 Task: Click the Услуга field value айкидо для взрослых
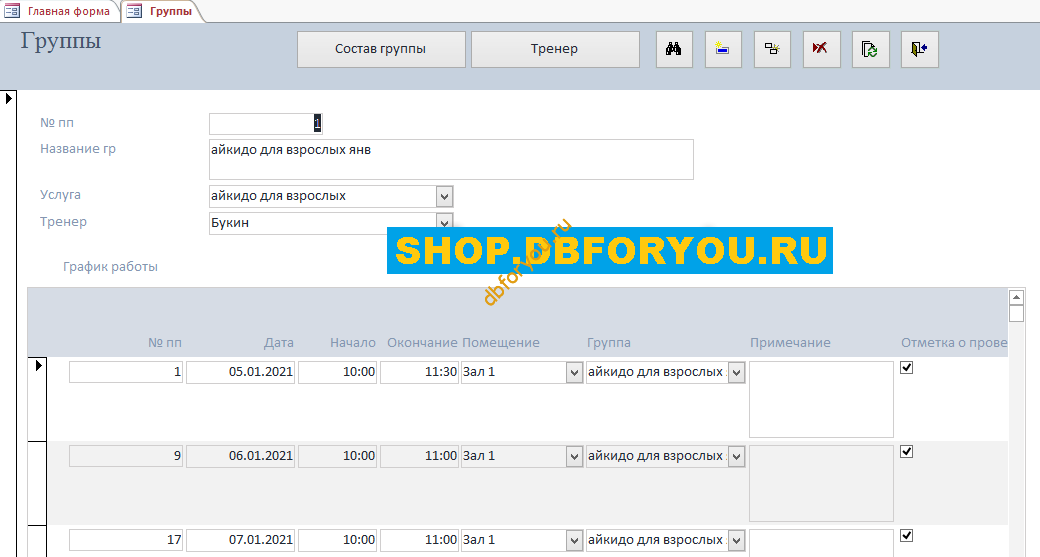[323, 196]
